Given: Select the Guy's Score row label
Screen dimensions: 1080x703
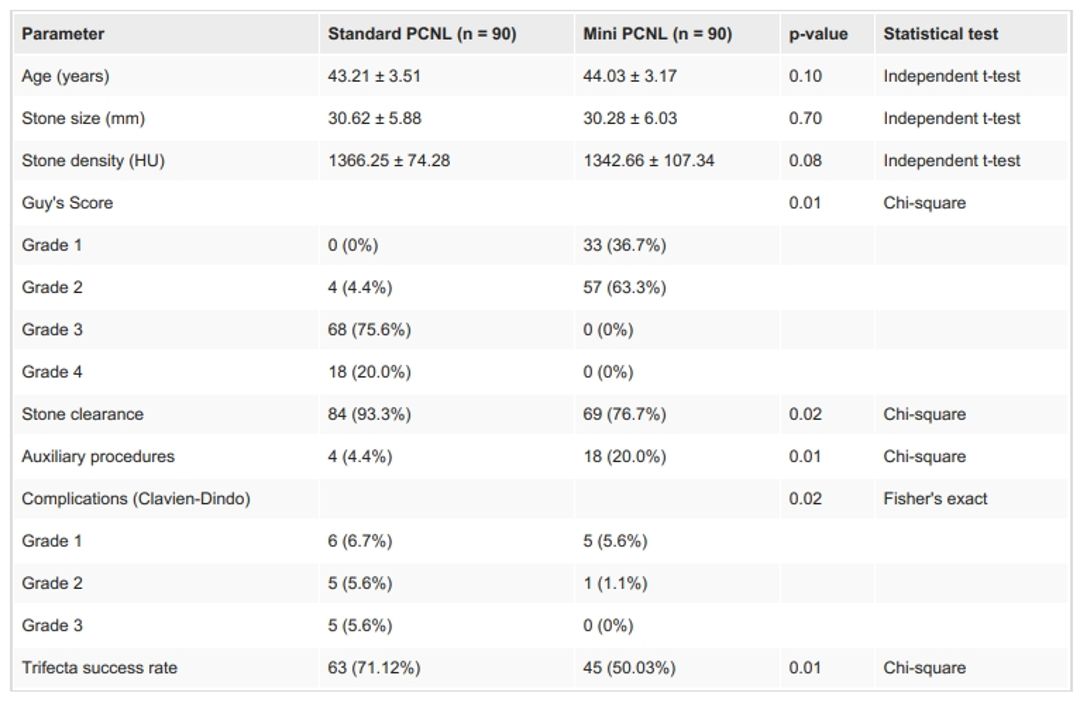Looking at the screenshot, I should tap(67, 203).
